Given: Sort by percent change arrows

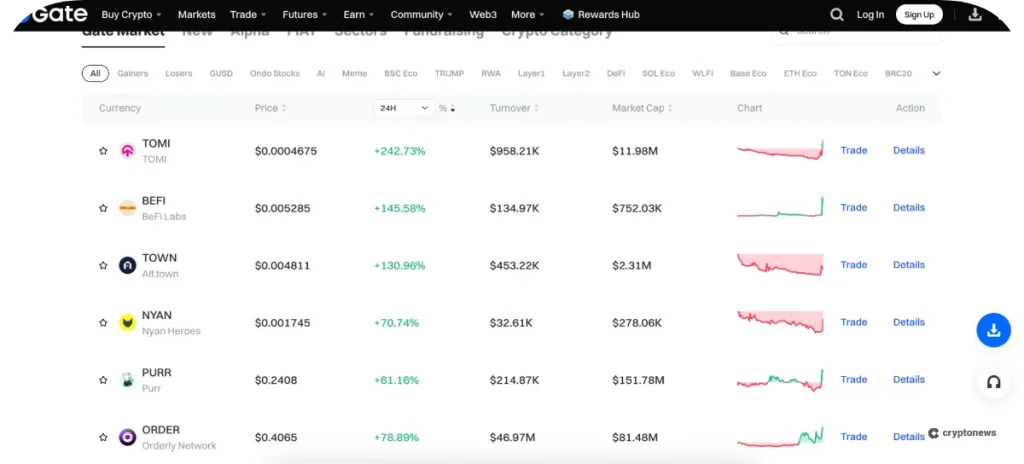Looking at the screenshot, I should 453,108.
